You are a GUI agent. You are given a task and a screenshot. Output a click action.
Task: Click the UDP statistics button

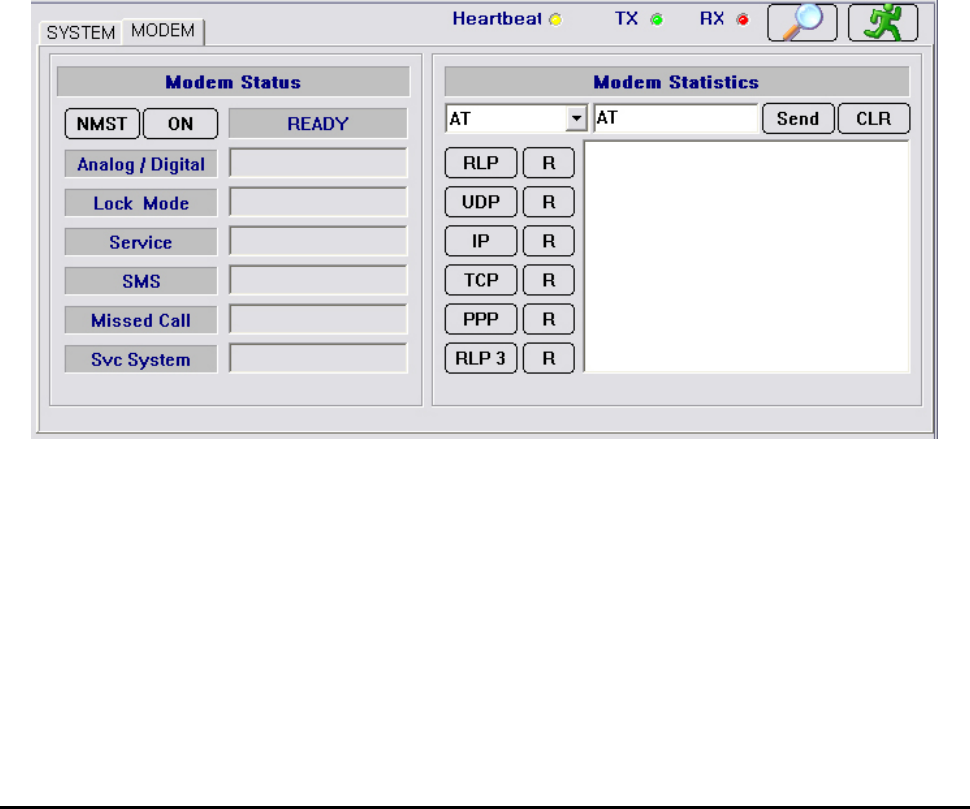tap(481, 202)
